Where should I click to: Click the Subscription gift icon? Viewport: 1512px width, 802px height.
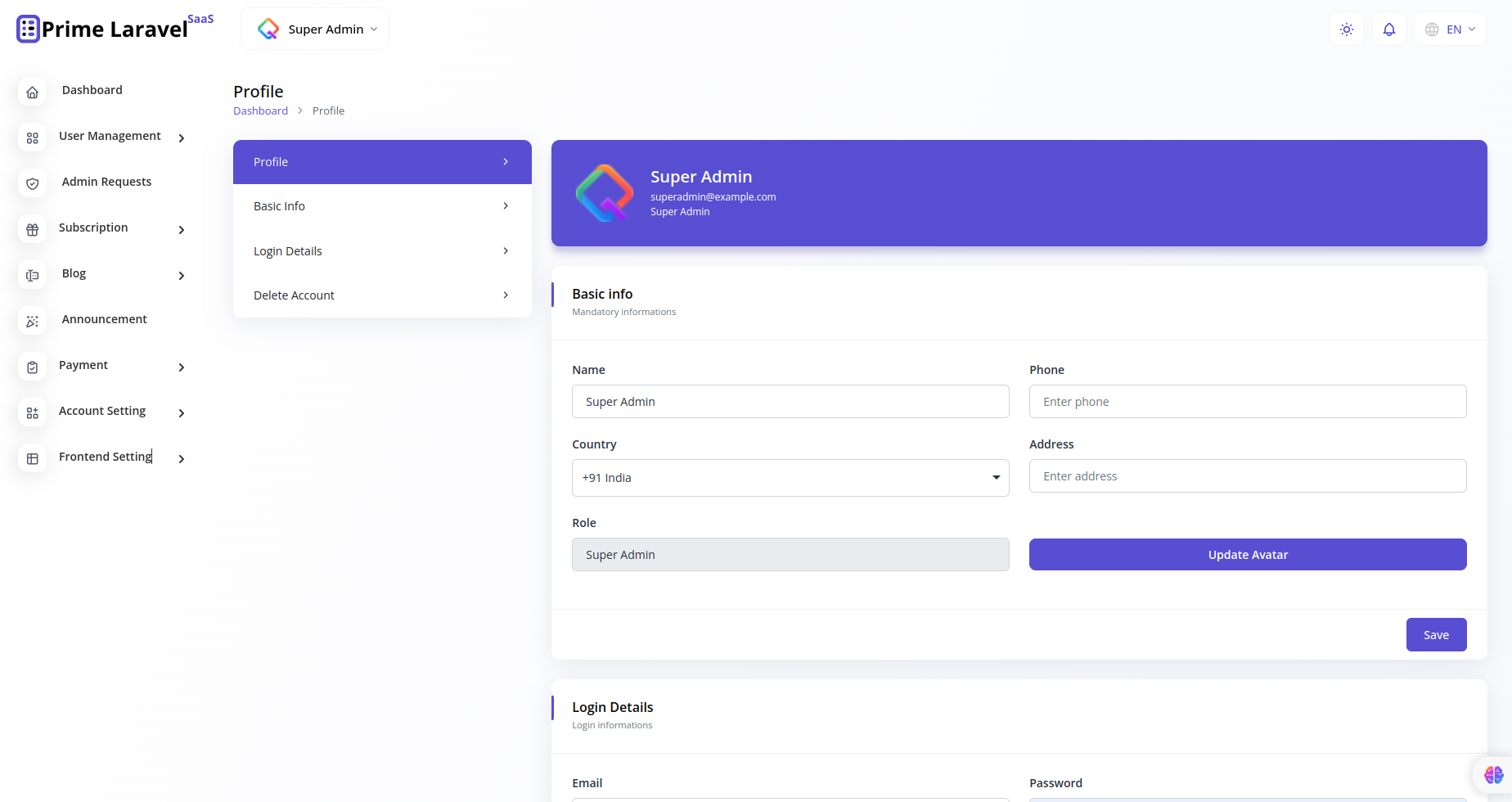(x=32, y=229)
